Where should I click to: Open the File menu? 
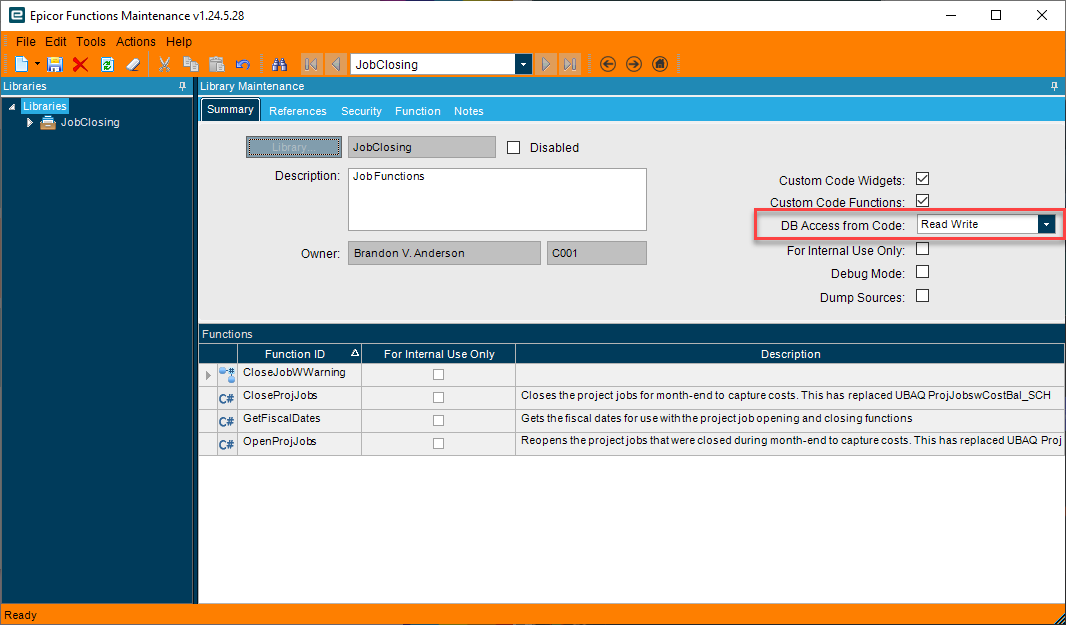(x=25, y=41)
